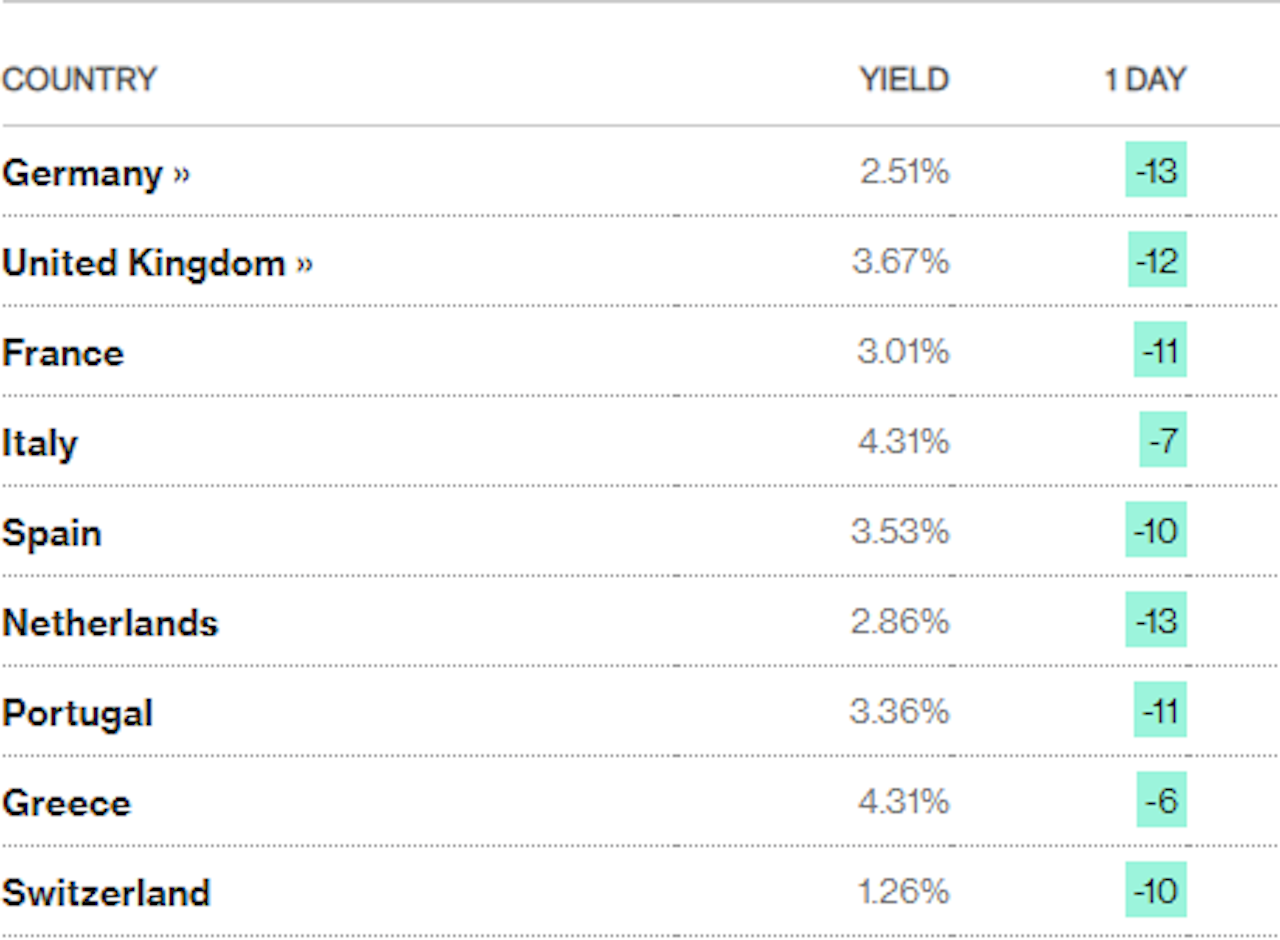The width and height of the screenshot is (1280, 940).
Task: Click the Spain country name
Action: [x=52, y=534]
